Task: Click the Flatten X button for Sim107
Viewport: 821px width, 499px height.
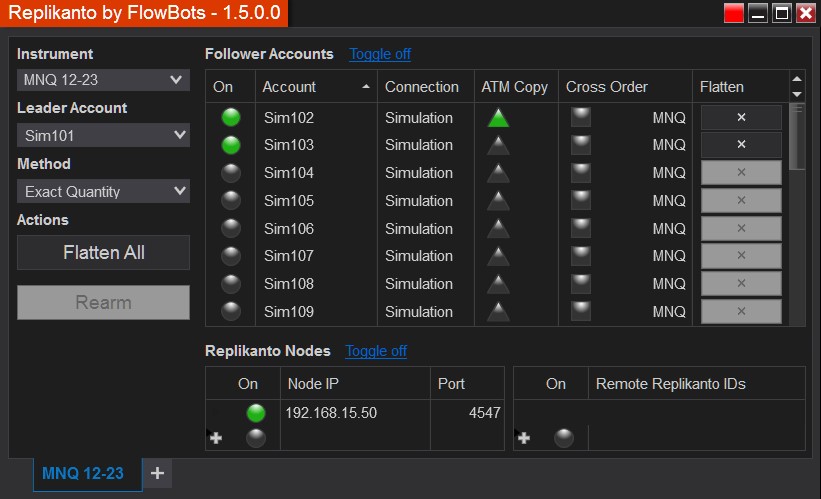Action: [741, 256]
